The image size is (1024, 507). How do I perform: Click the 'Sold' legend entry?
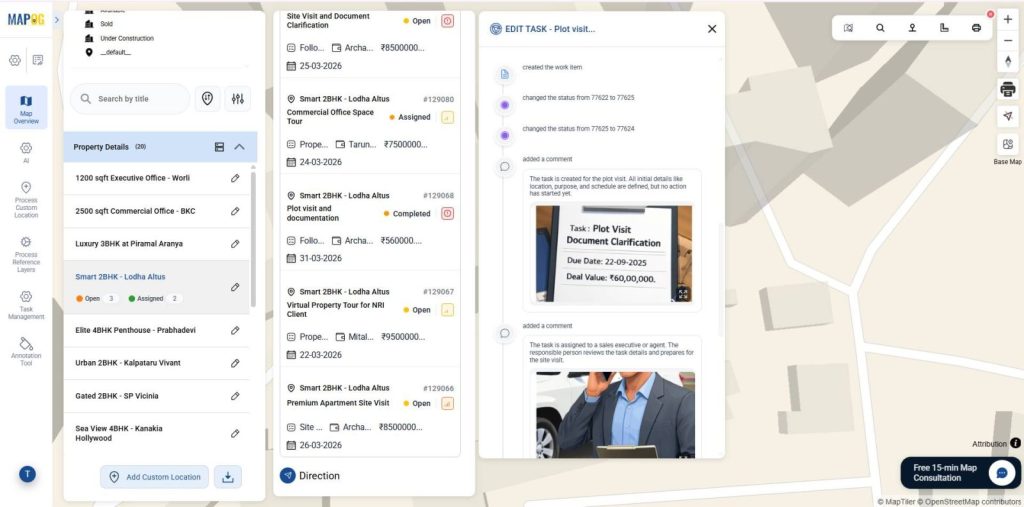coord(99,24)
